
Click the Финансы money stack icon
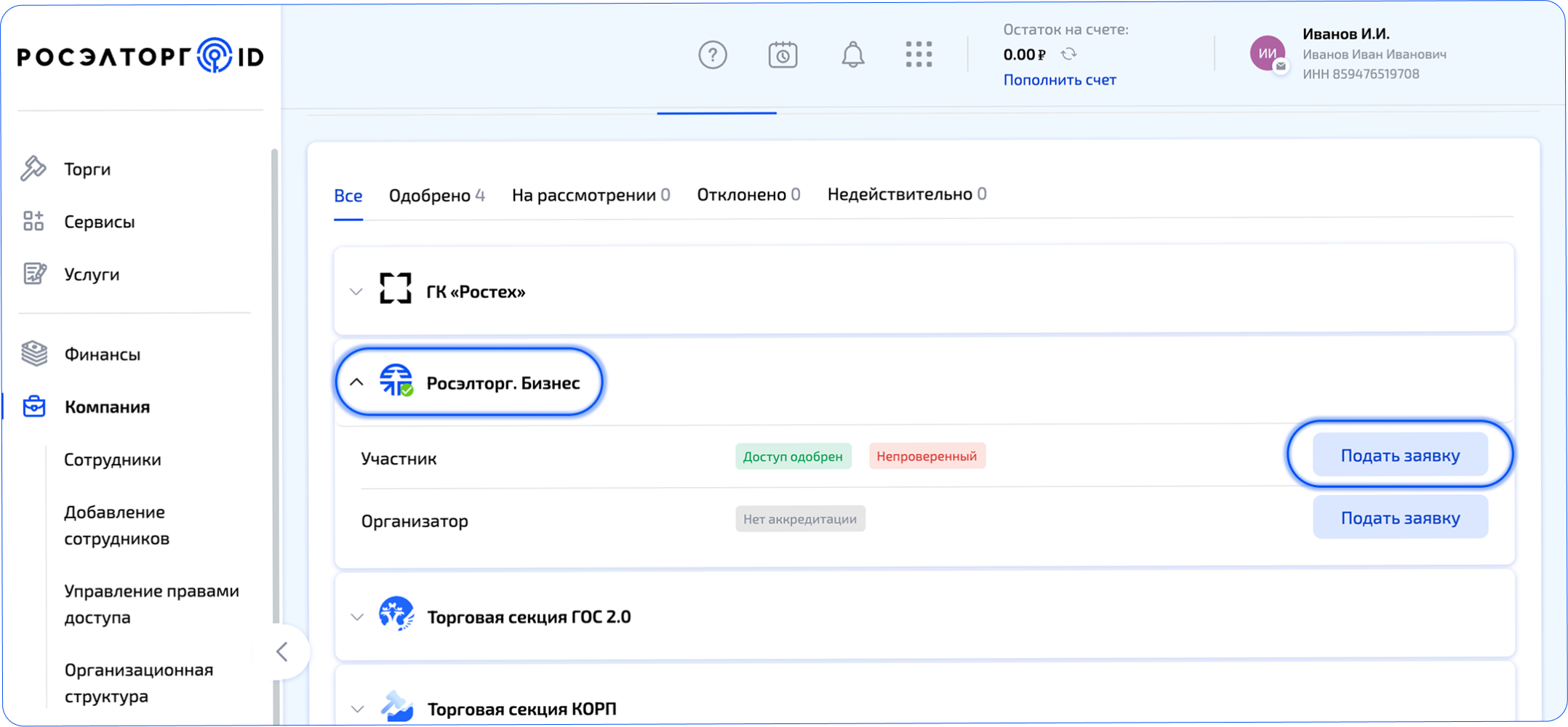click(x=34, y=354)
